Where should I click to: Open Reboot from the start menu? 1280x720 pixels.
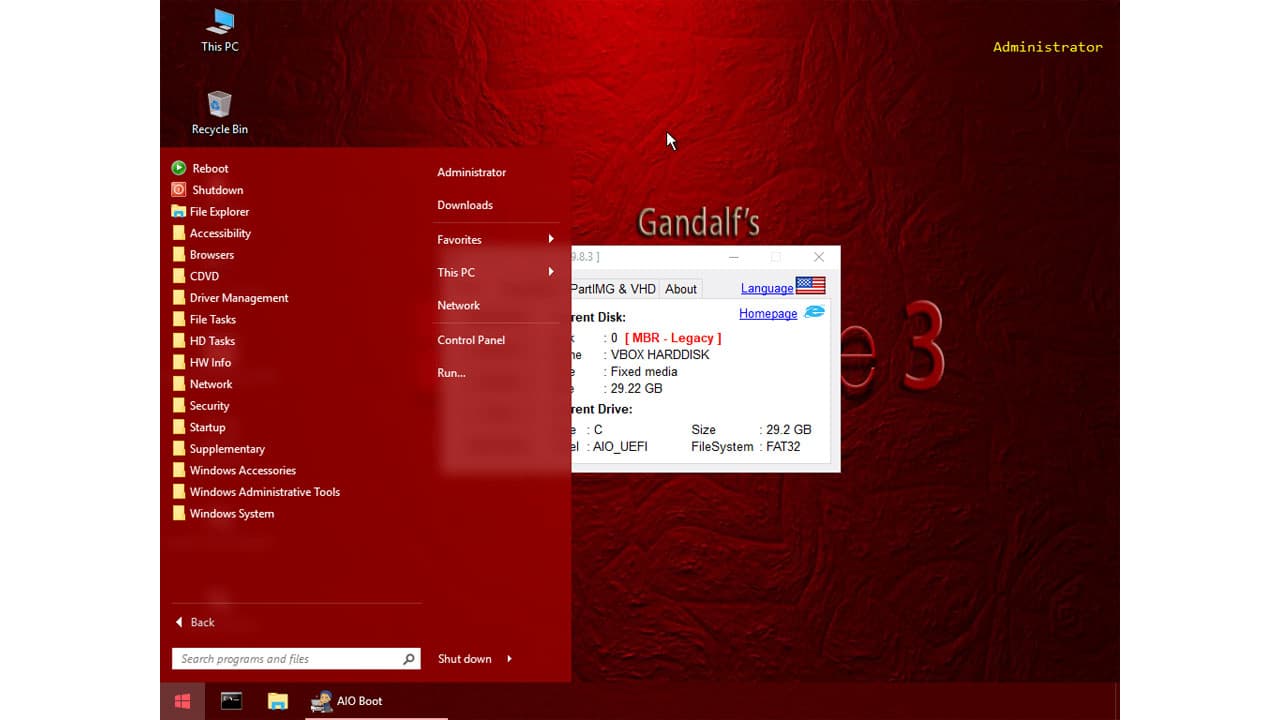(209, 168)
